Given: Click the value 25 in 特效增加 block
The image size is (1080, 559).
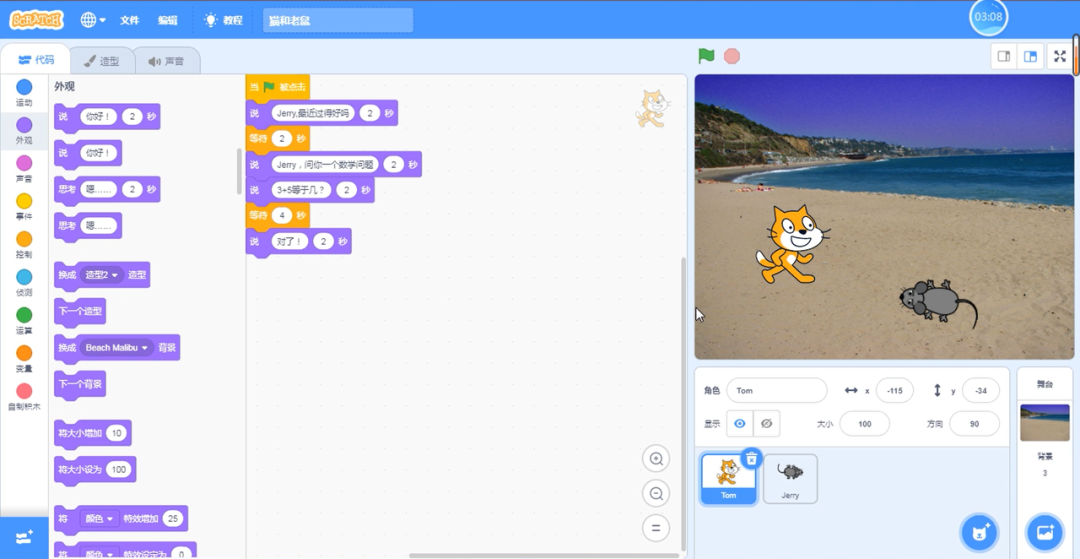Looking at the screenshot, I should pos(174,518).
